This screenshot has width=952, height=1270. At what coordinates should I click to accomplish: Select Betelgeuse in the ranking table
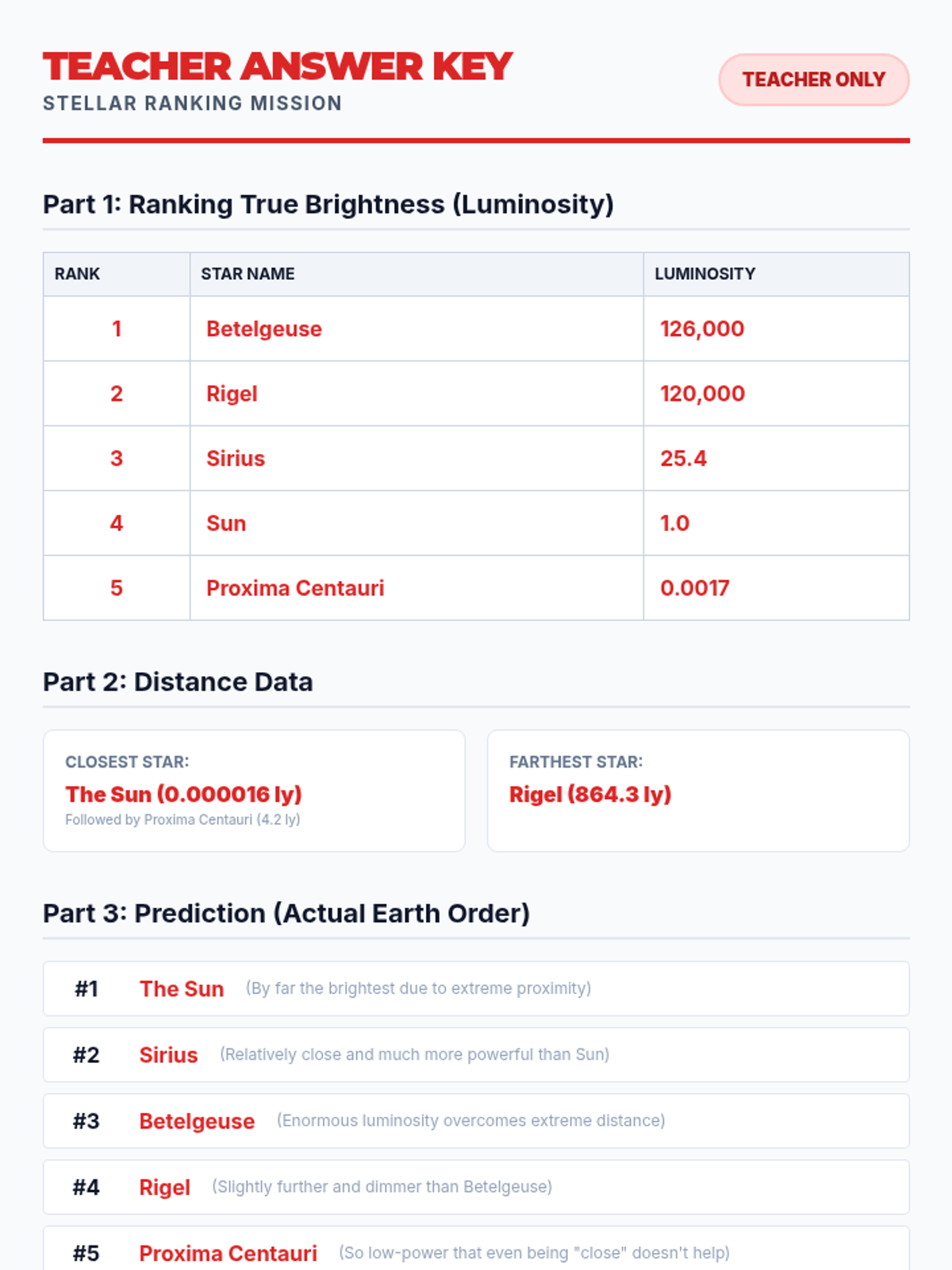point(264,329)
